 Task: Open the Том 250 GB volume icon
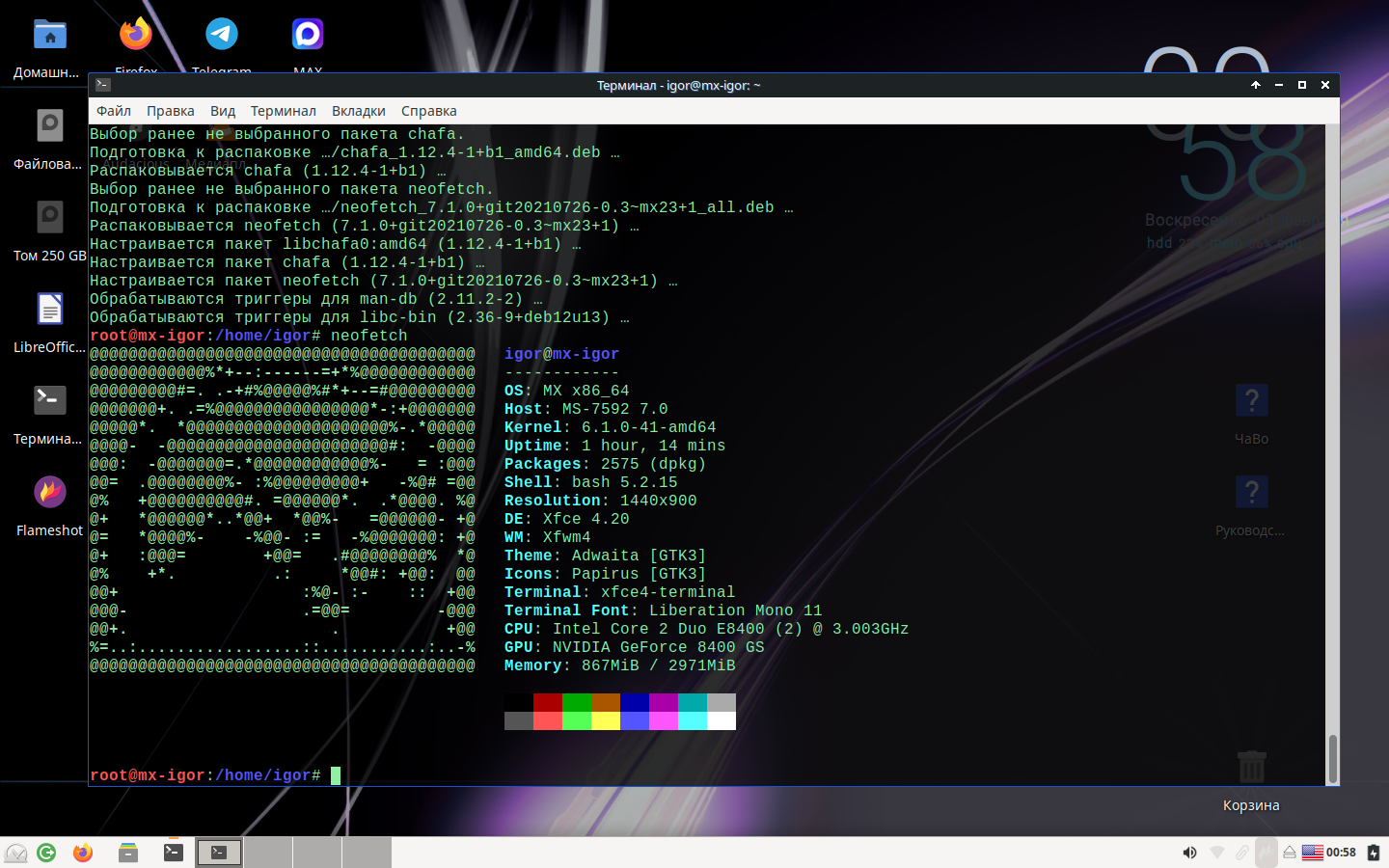[x=49, y=219]
